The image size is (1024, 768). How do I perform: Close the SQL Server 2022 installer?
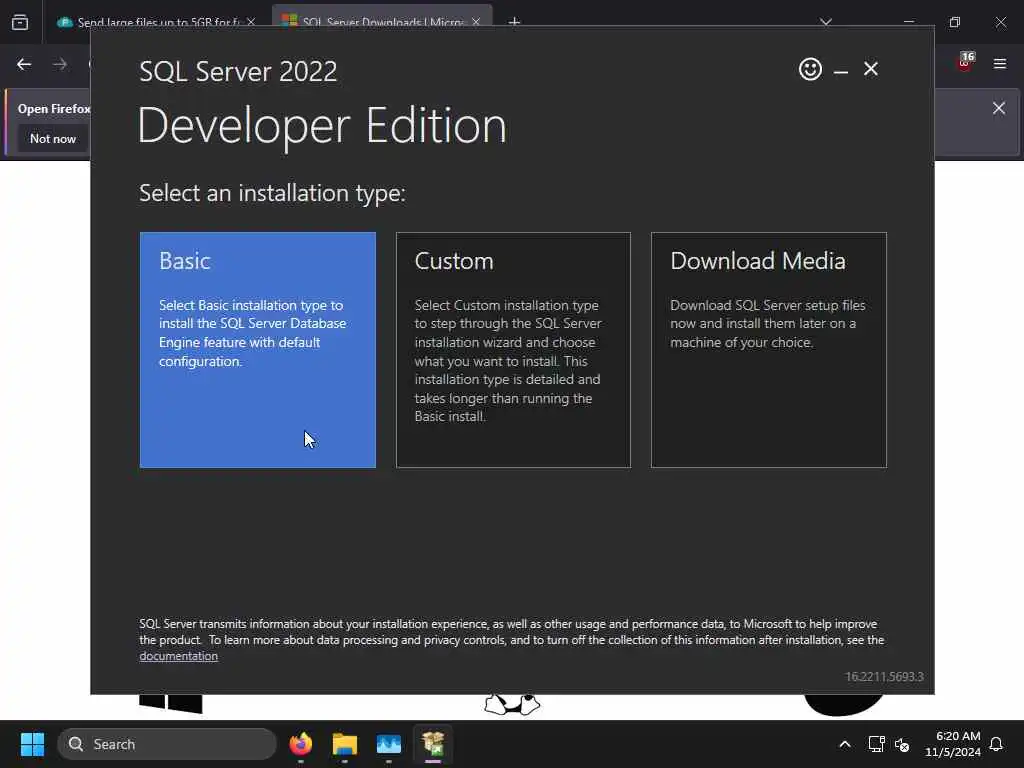(x=871, y=69)
